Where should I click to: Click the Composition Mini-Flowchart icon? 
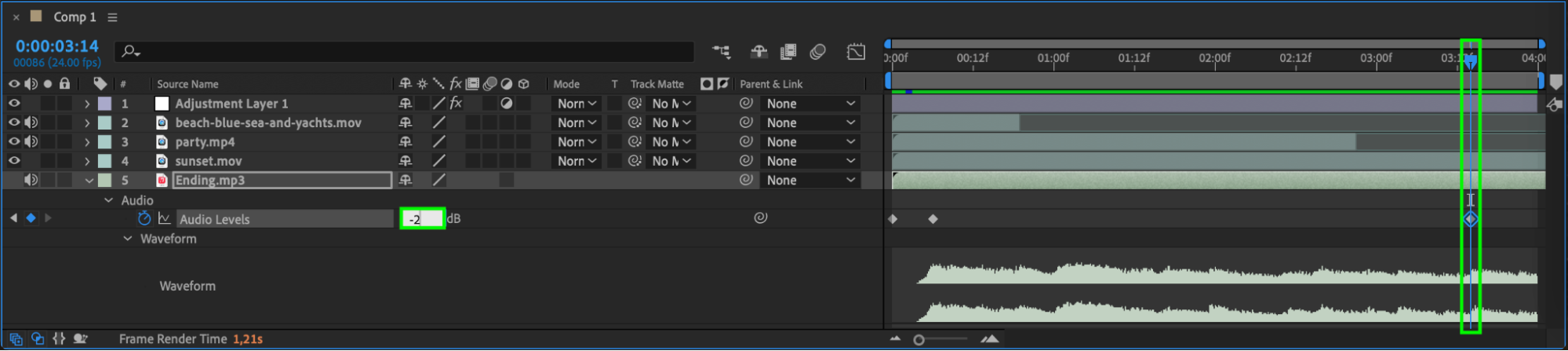tap(721, 52)
